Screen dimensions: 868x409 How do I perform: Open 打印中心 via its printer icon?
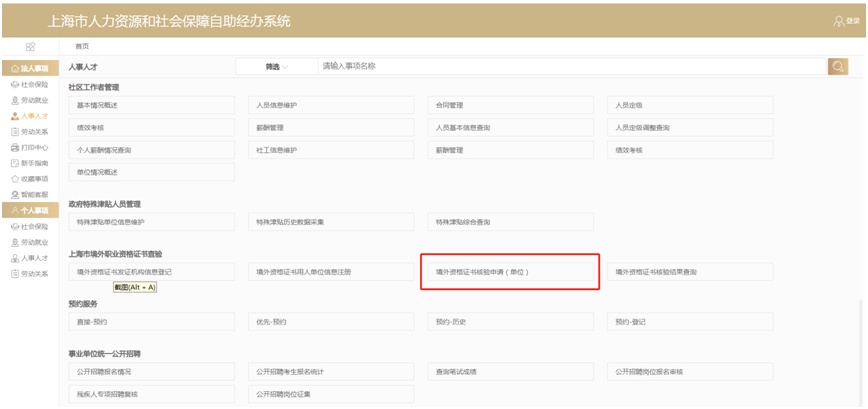click(x=15, y=148)
